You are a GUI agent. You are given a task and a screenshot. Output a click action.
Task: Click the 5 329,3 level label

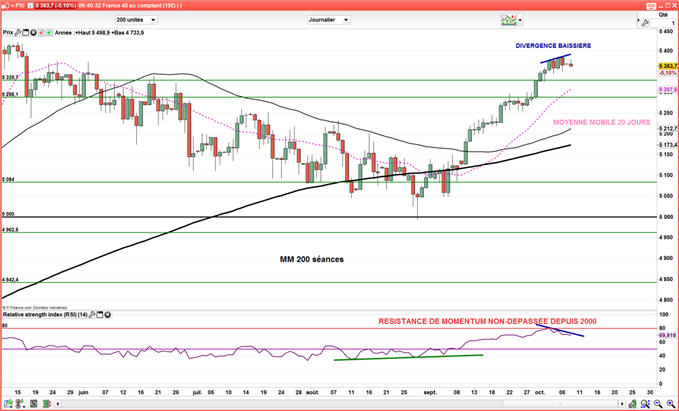click(x=10, y=77)
